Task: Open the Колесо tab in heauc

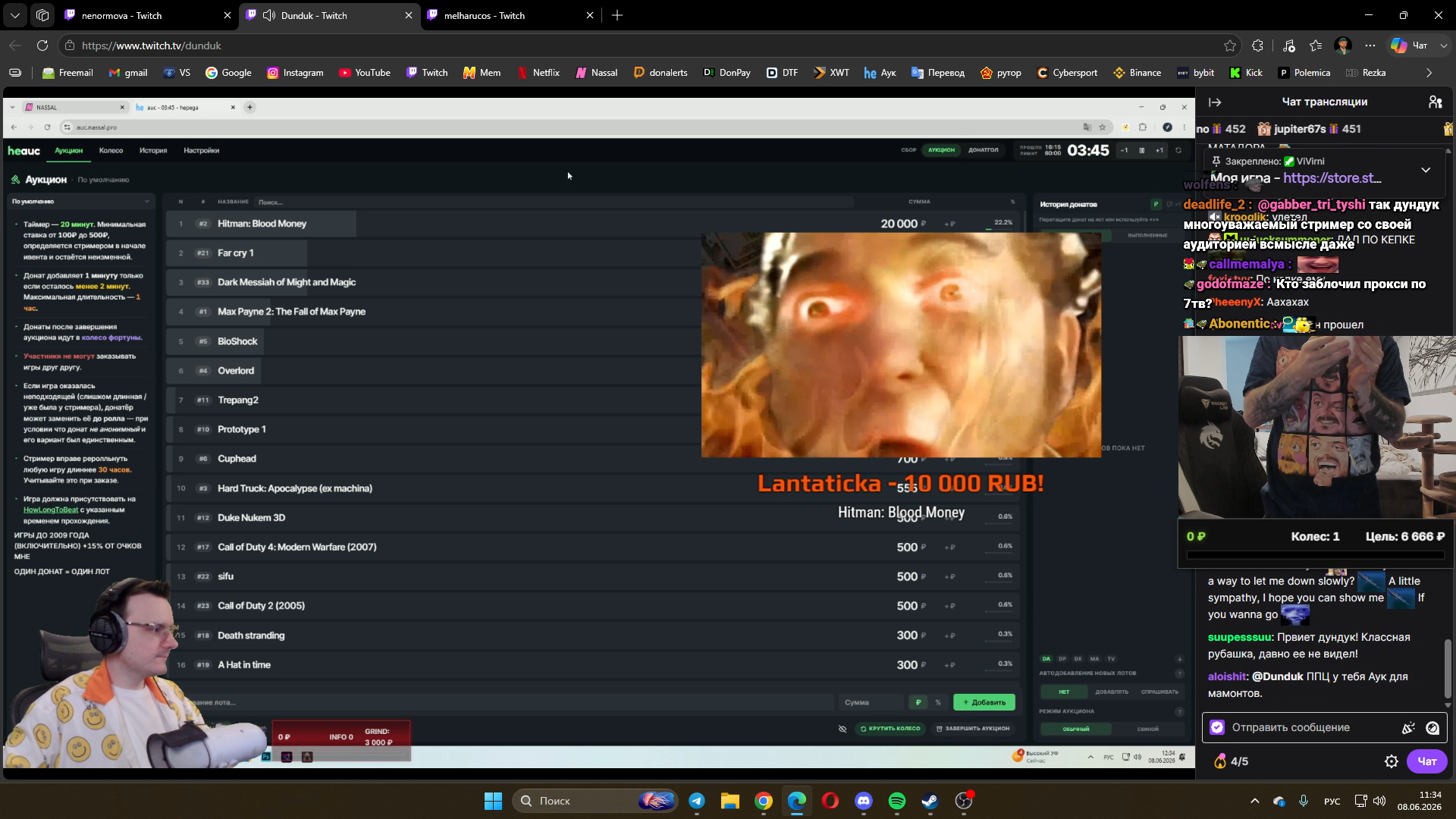Action: 111,150
